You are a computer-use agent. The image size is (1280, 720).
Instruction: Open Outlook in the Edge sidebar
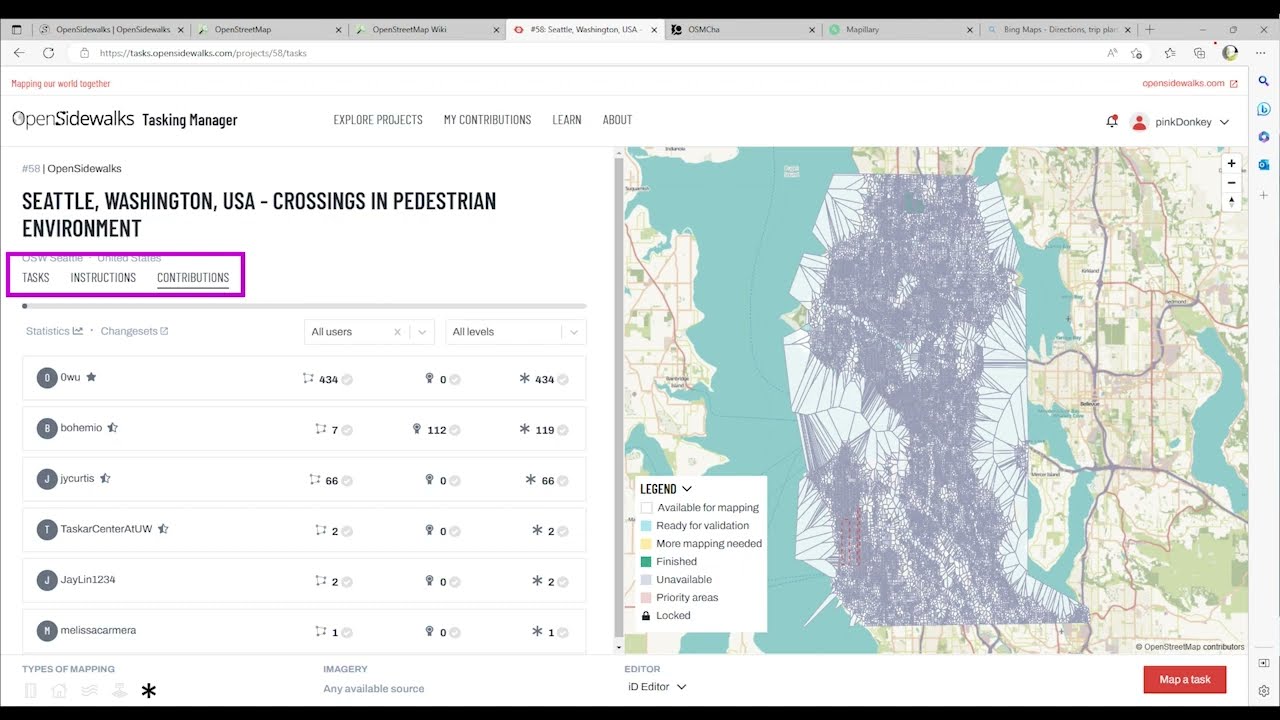[x=1264, y=164]
